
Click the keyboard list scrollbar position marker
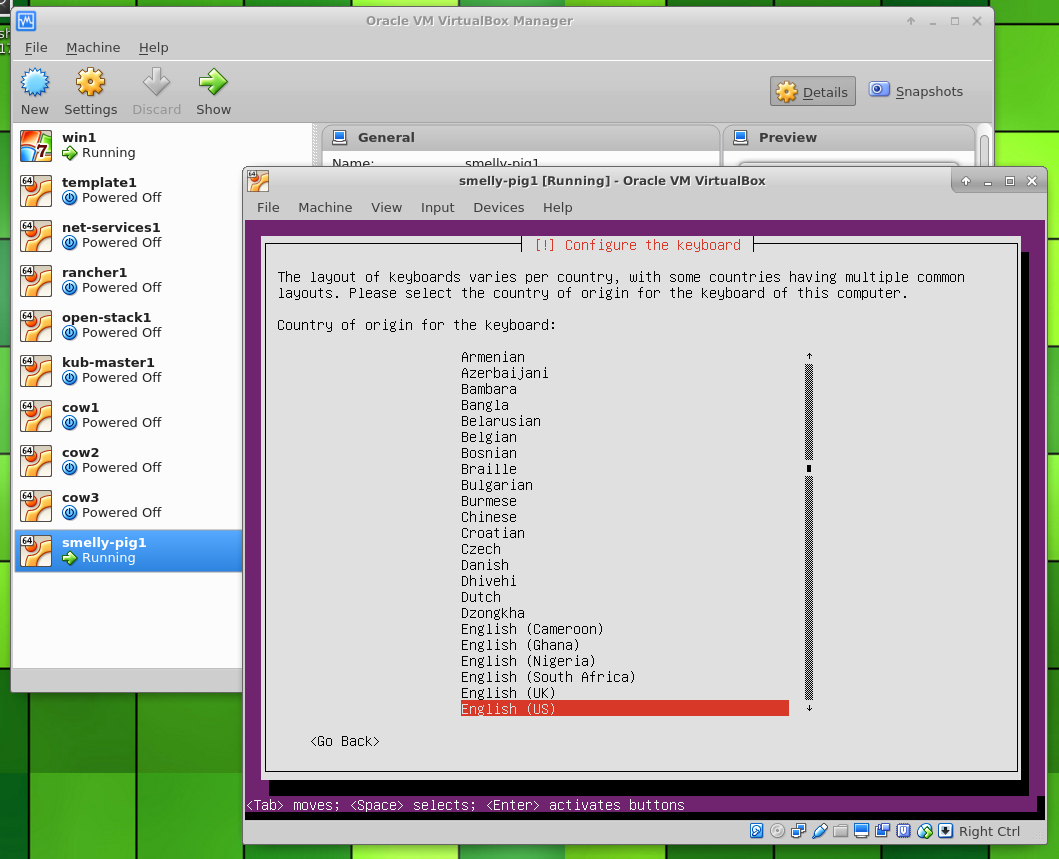tap(809, 468)
